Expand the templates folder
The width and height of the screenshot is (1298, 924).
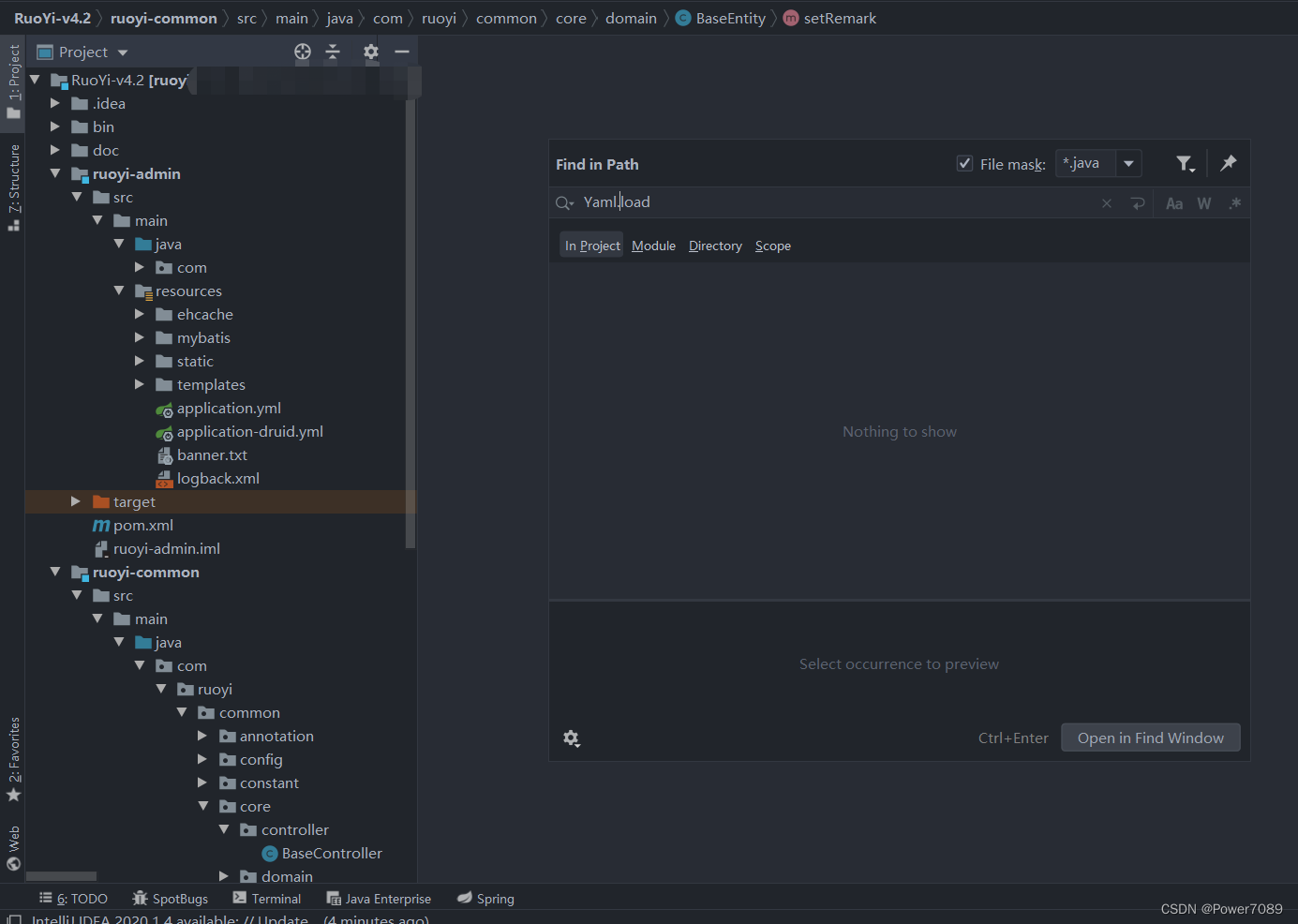140,385
